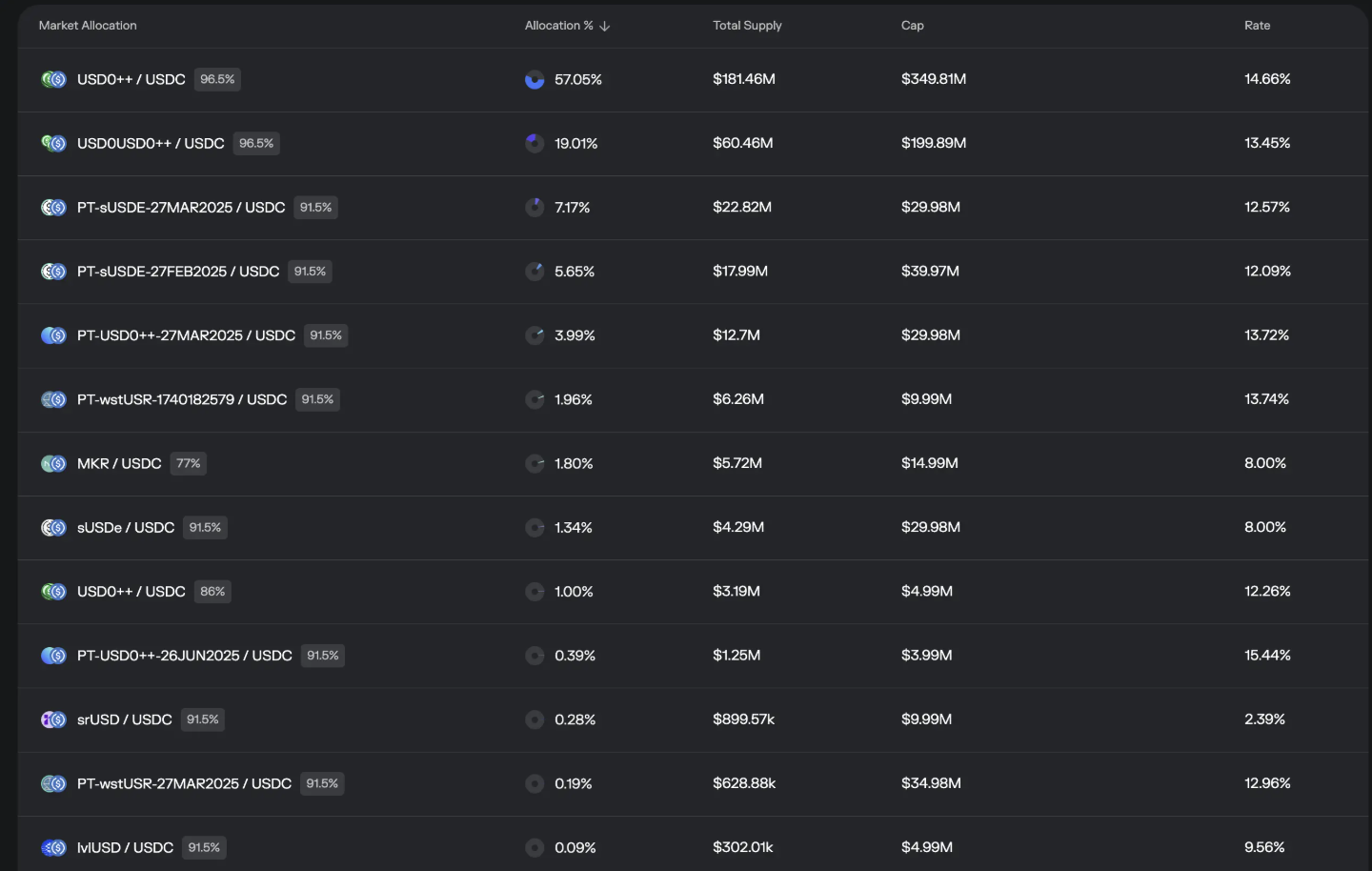Sort by the Allocation % column header
Image resolution: width=1372 pixels, height=871 pixels.
click(558, 26)
